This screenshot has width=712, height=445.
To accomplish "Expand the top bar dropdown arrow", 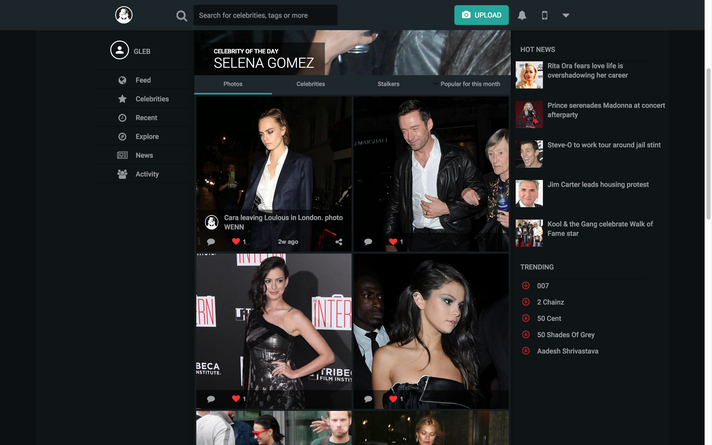I will 566,16.
